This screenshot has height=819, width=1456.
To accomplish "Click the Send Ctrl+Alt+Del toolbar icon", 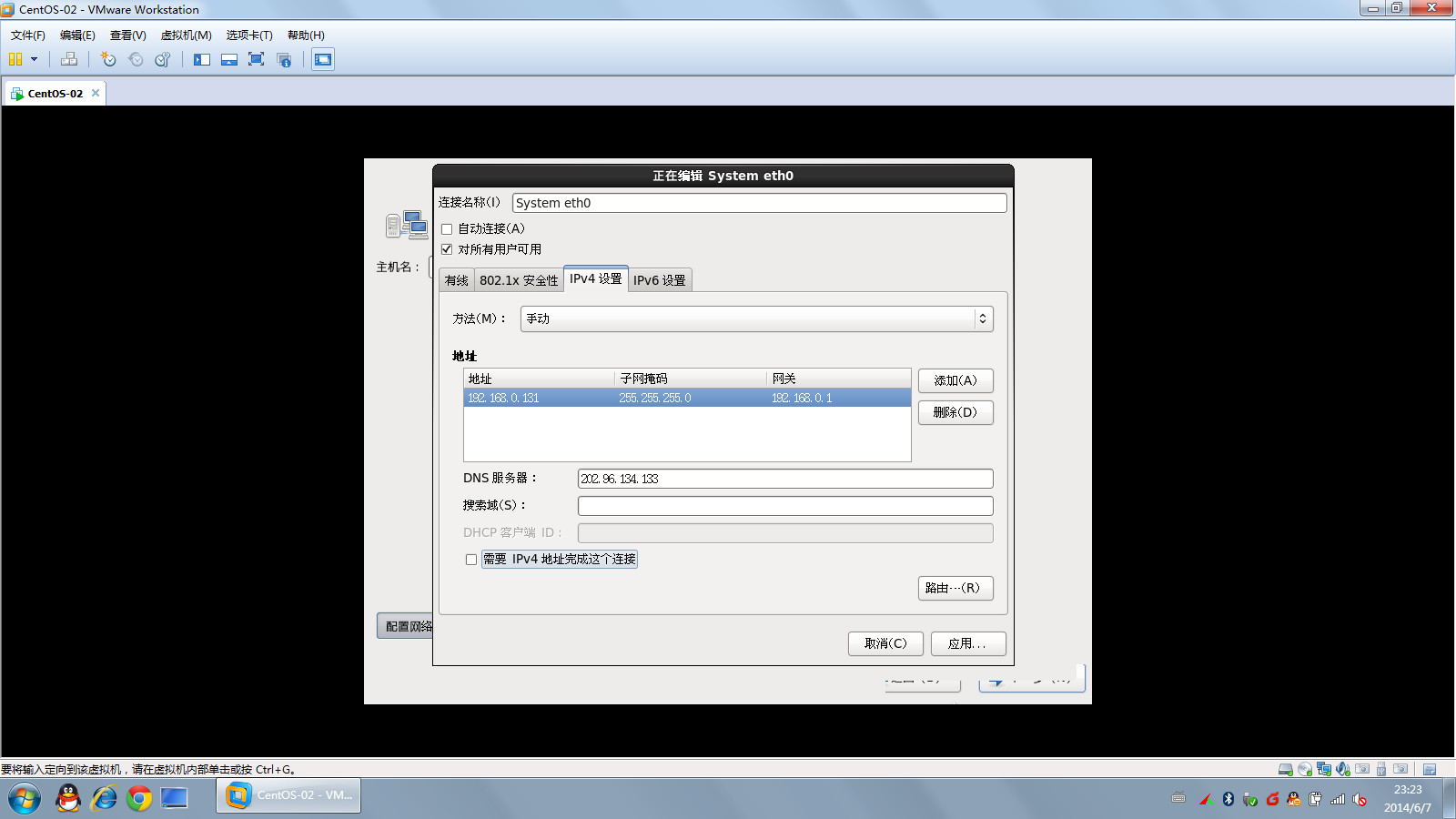I will point(69,59).
